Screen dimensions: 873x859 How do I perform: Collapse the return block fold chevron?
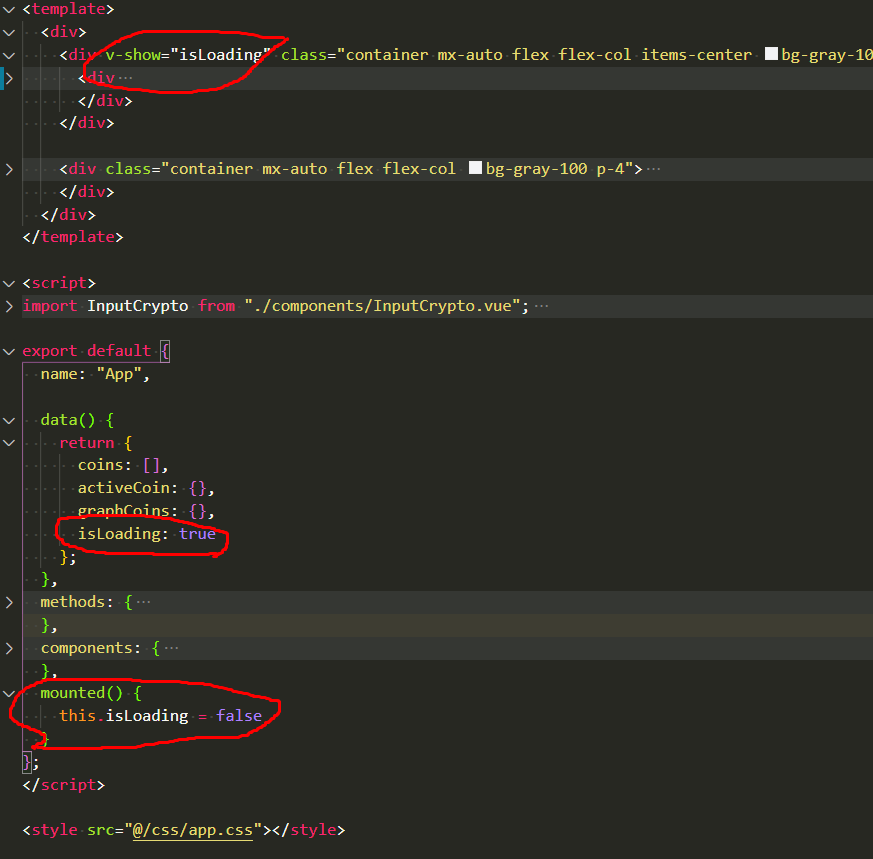click(x=9, y=443)
